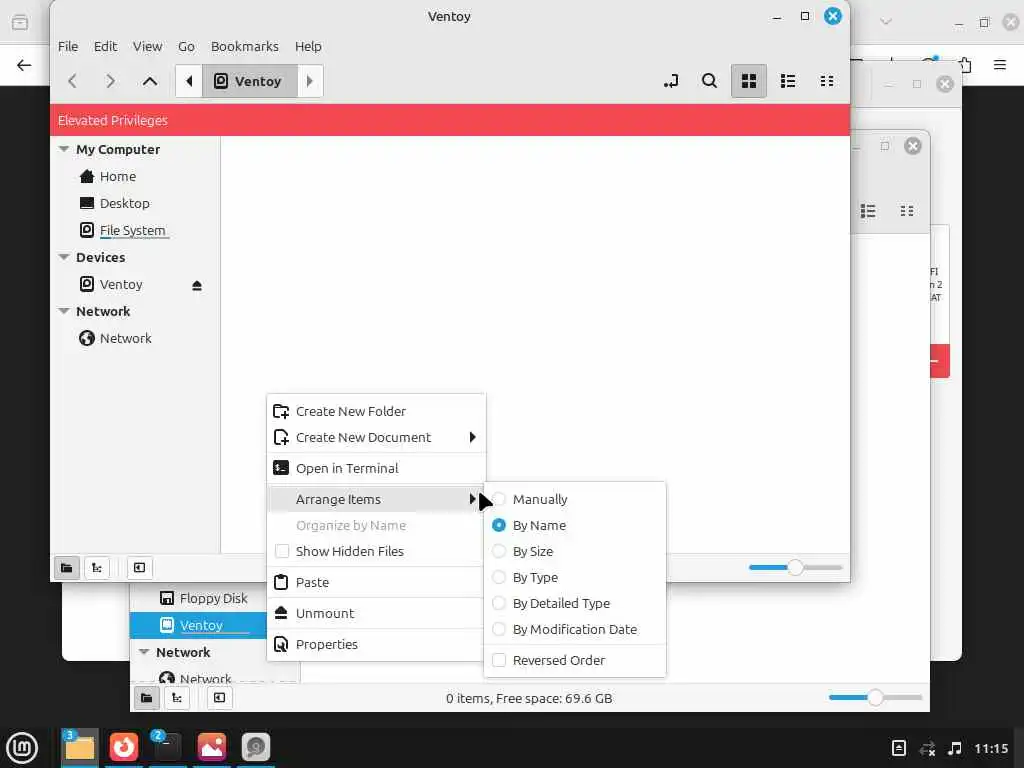The image size is (1024, 768).
Task: Show tree view in the front window sidebar
Action: (x=97, y=568)
